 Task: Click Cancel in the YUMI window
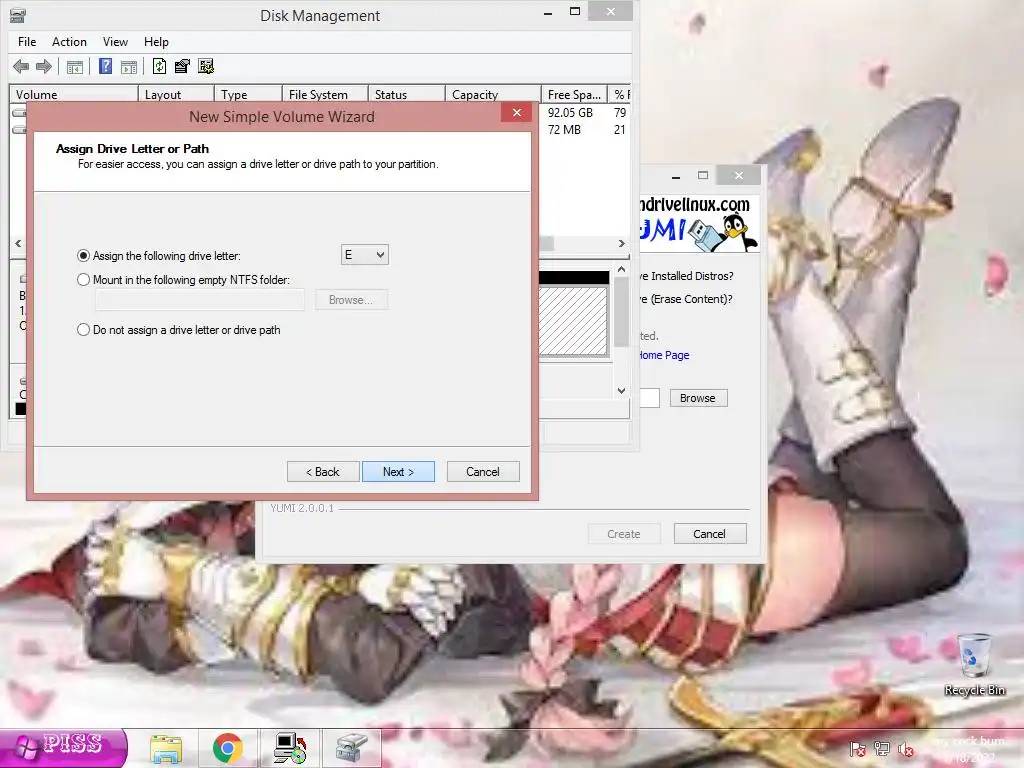pyautogui.click(x=709, y=534)
